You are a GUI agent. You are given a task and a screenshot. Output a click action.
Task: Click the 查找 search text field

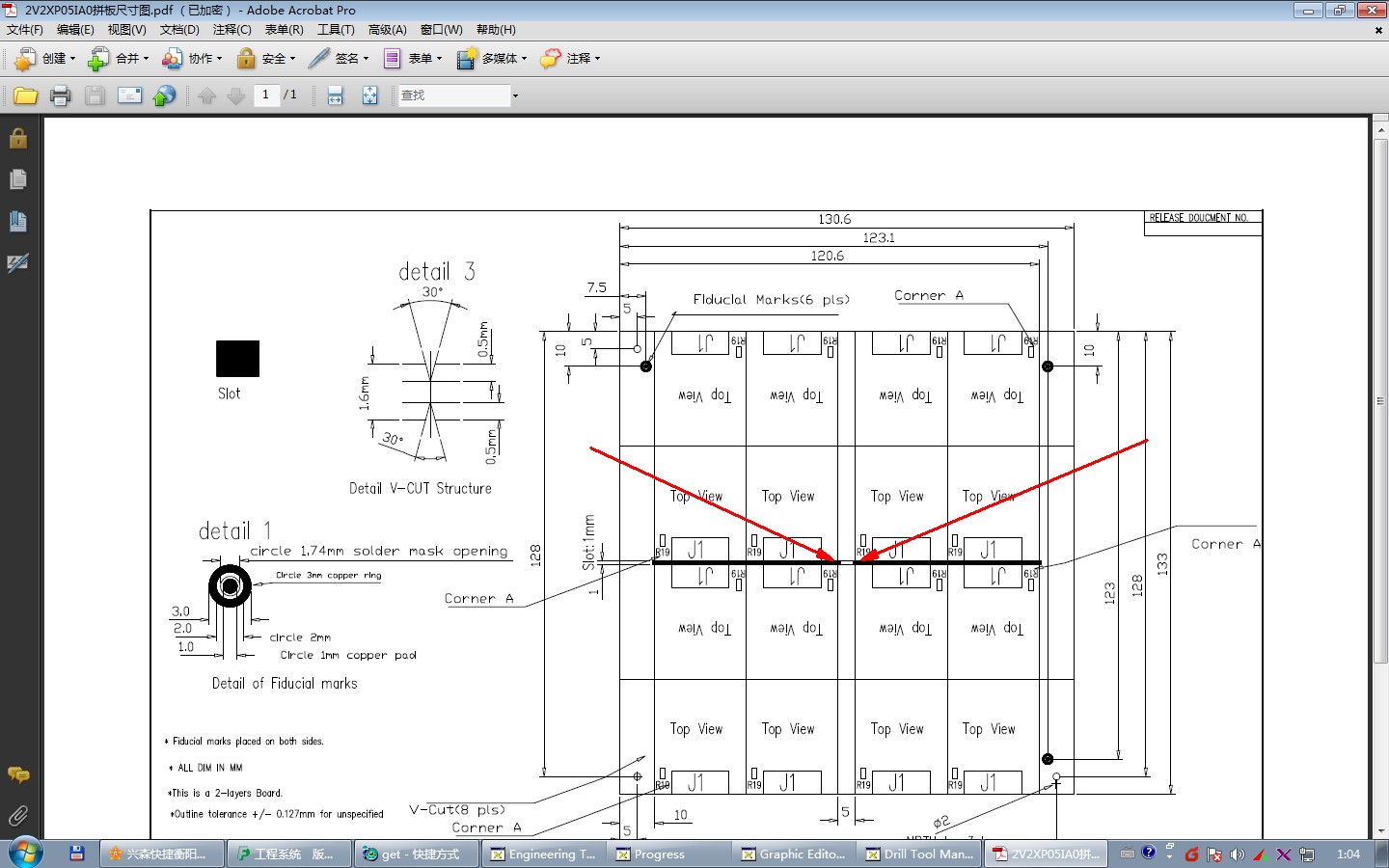453,95
